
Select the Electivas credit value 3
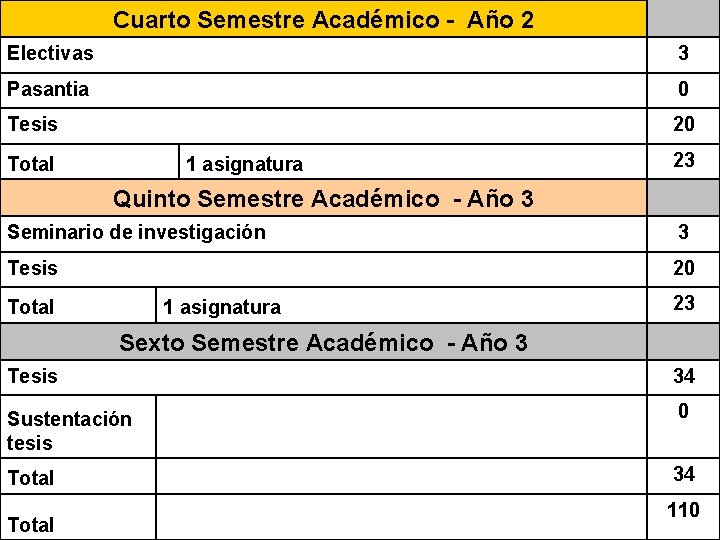click(683, 53)
